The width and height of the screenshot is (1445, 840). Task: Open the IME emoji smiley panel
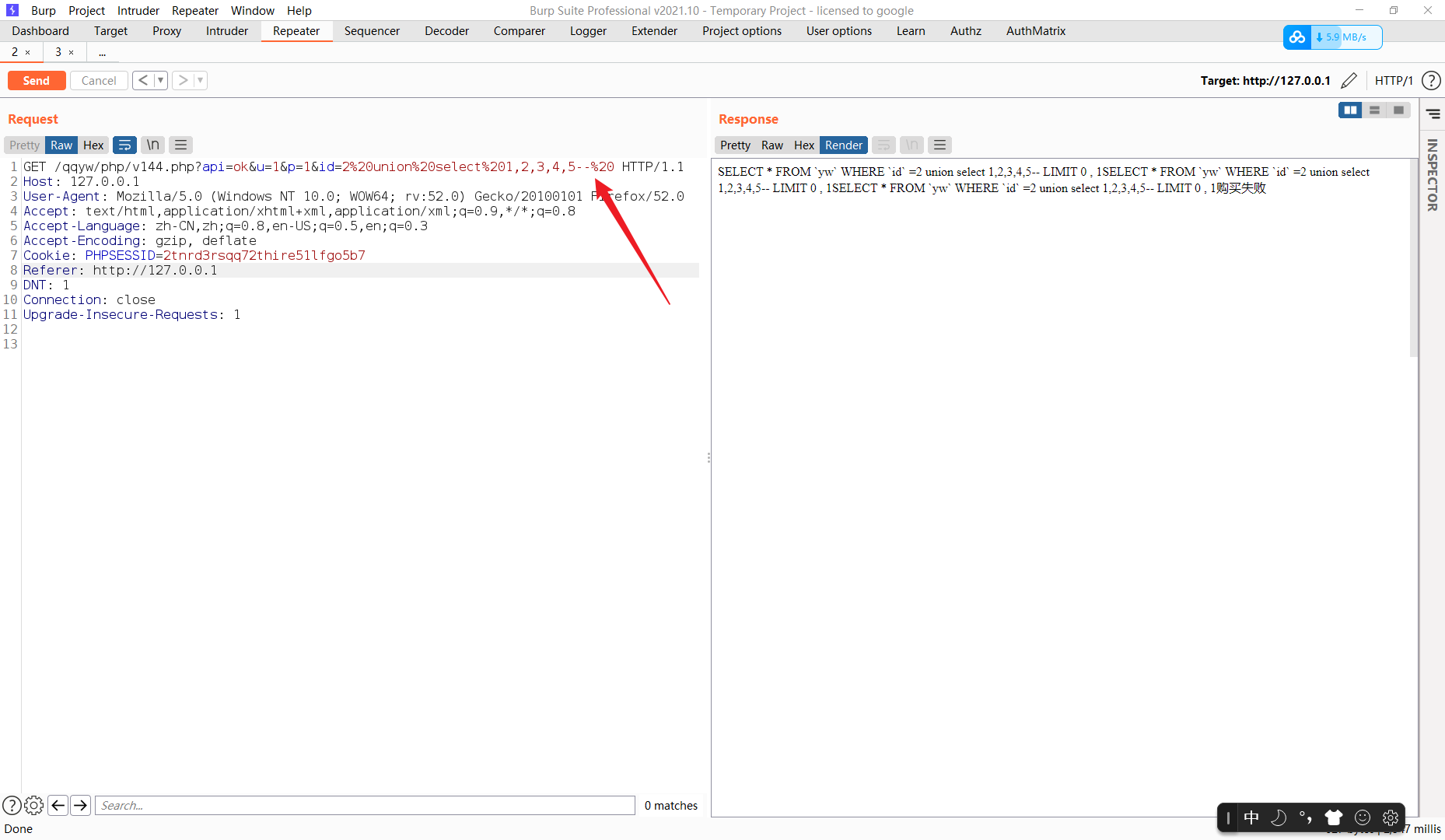pos(1363,817)
